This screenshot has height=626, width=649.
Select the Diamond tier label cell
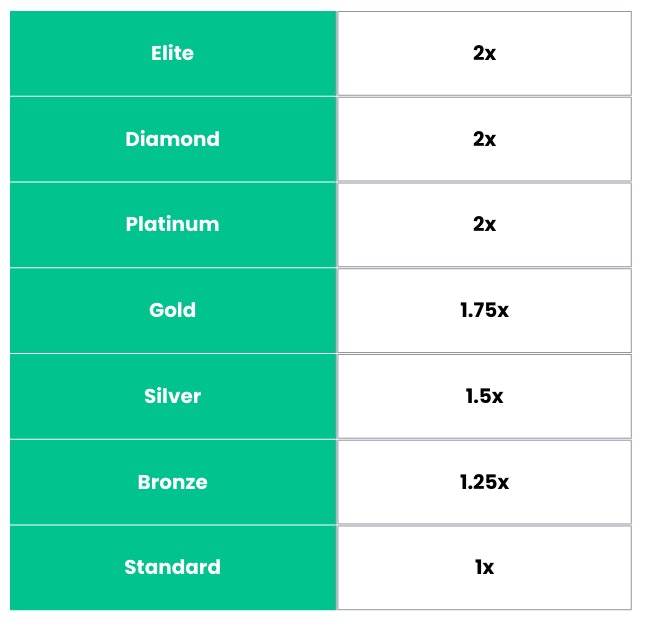(x=173, y=139)
